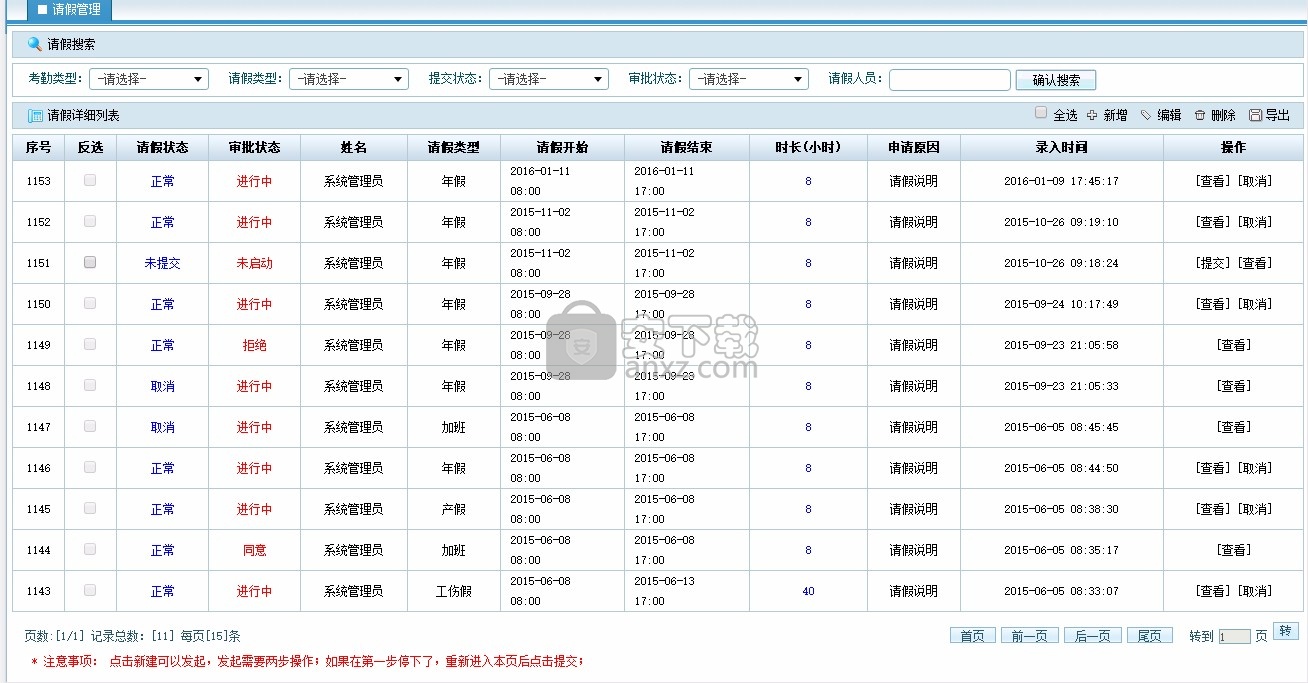This screenshot has height=683, width=1308.
Task: Click the 请假详细列表 list icon
Action: coord(35,116)
